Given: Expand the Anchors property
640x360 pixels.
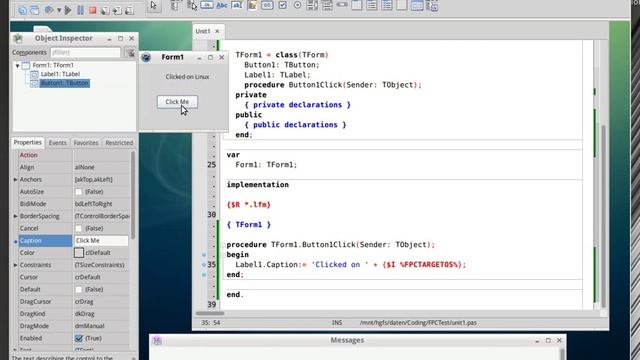Looking at the screenshot, I should pyautogui.click(x=16, y=180).
